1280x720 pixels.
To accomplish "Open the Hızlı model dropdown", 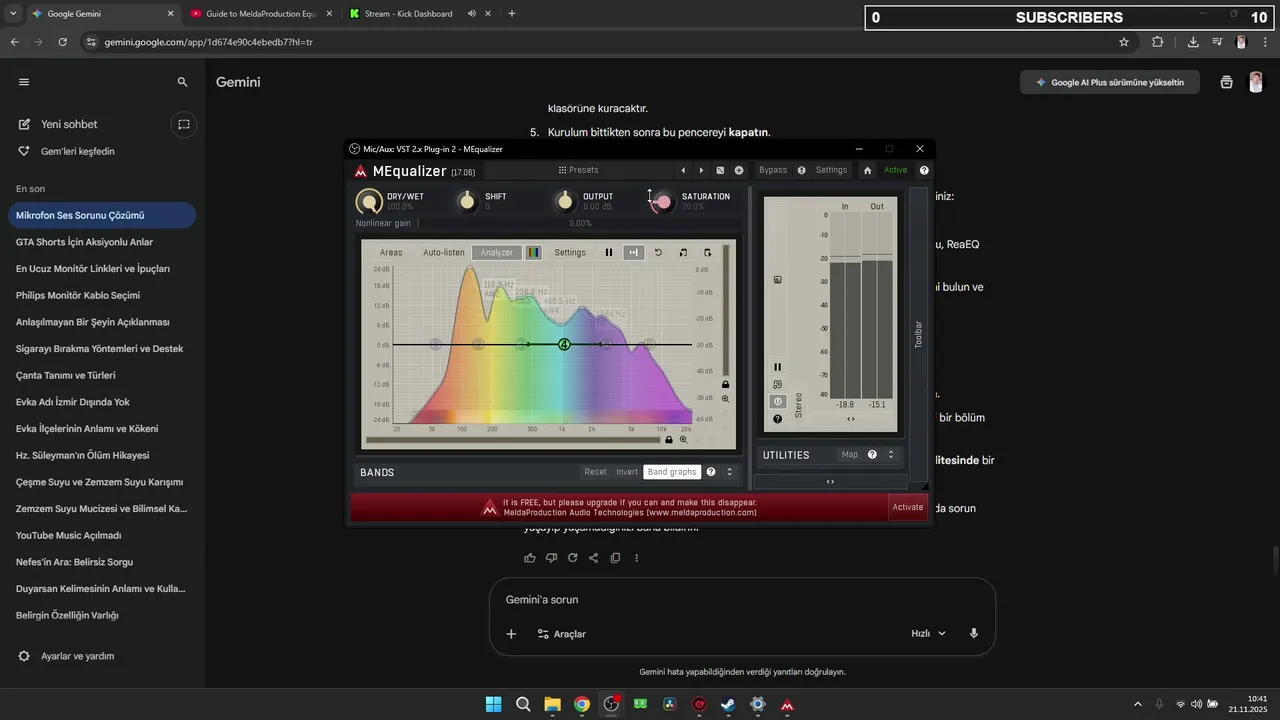I will 928,634.
